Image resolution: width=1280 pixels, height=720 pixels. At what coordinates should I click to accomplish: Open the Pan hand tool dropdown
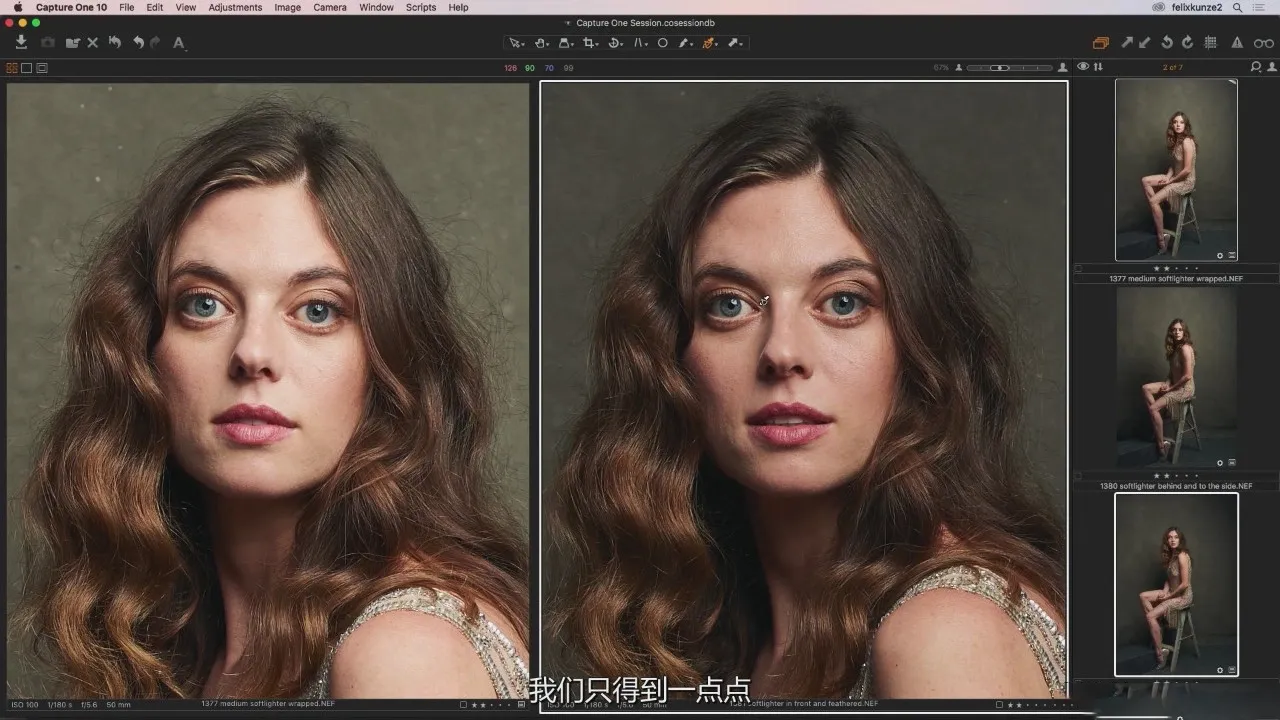[541, 43]
